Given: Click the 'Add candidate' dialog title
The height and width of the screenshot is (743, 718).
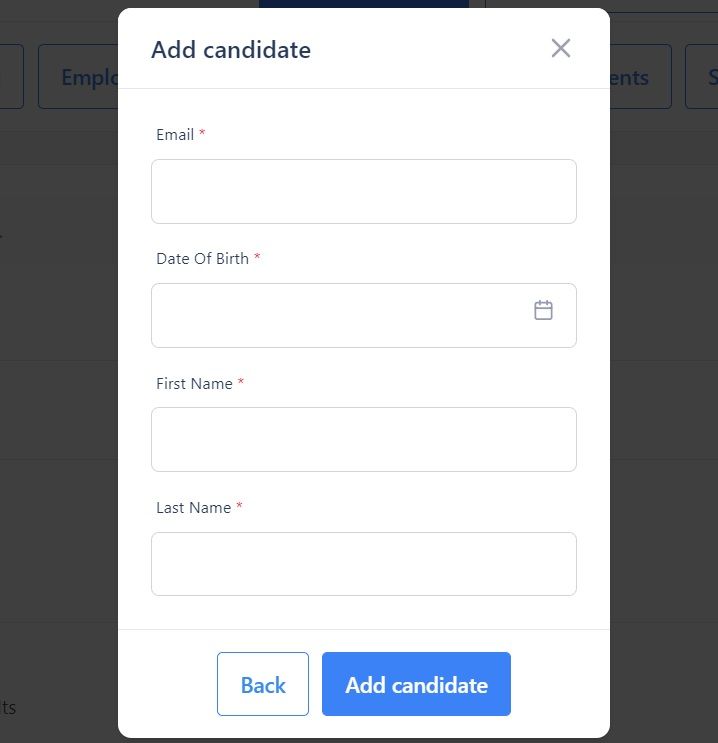Looking at the screenshot, I should coord(231,50).
